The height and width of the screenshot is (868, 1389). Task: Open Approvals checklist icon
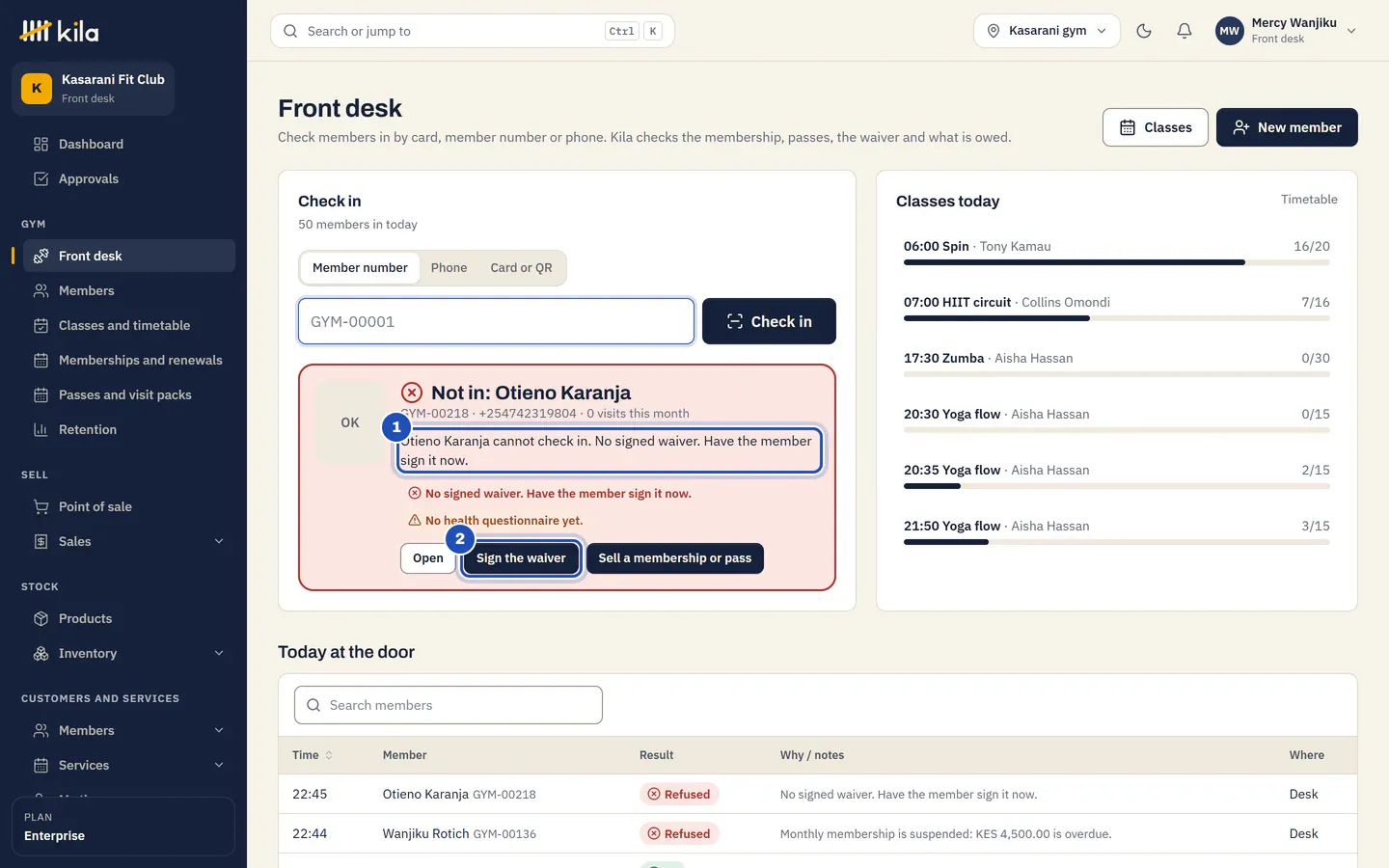(x=41, y=178)
